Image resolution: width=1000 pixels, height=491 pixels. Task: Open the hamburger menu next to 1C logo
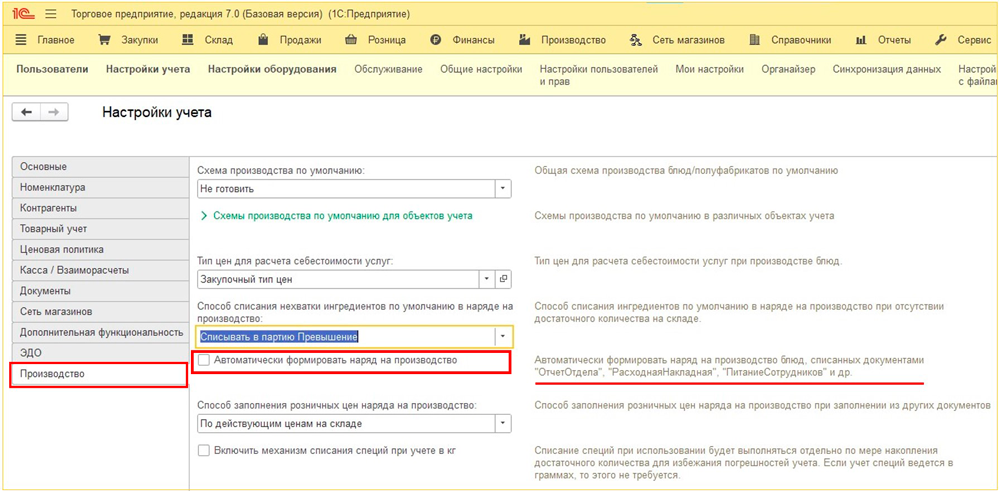(50, 14)
